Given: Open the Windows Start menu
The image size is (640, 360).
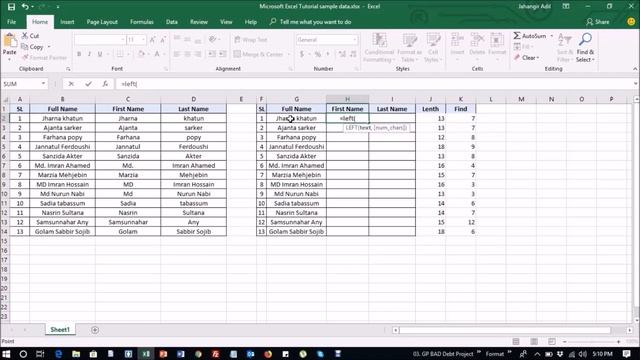Looking at the screenshot, I should coord(6,354).
